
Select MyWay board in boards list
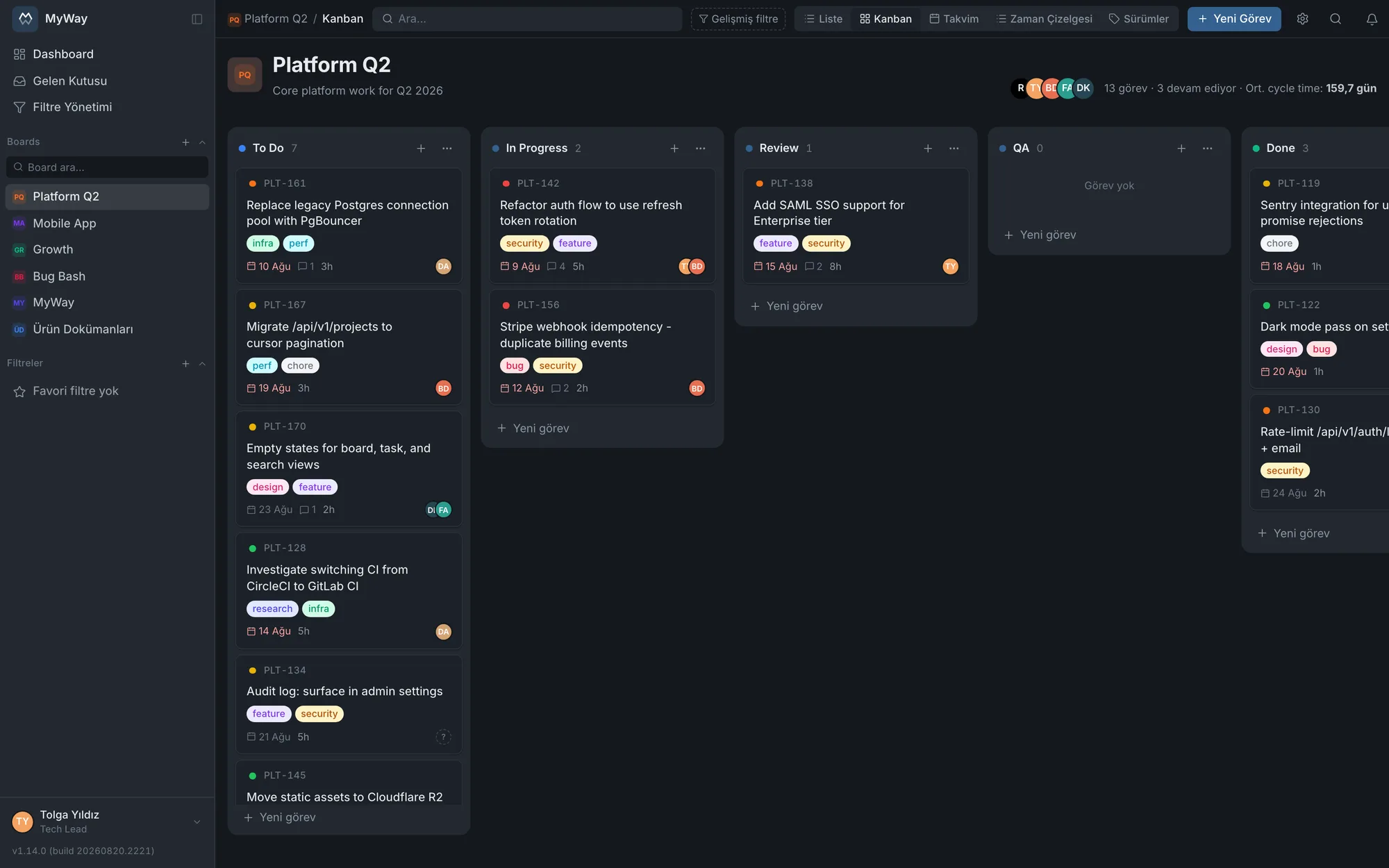pyautogui.click(x=107, y=303)
